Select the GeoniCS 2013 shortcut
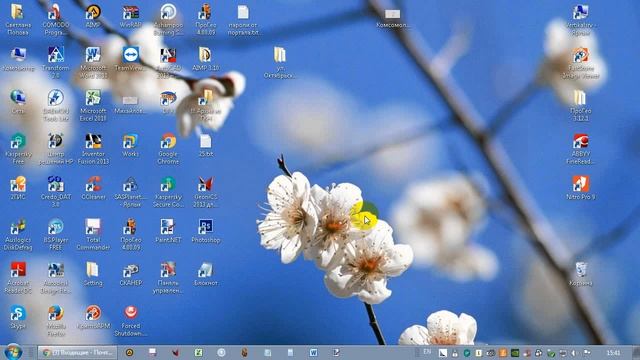This screenshot has width=640, height=360. pyautogui.click(x=206, y=192)
